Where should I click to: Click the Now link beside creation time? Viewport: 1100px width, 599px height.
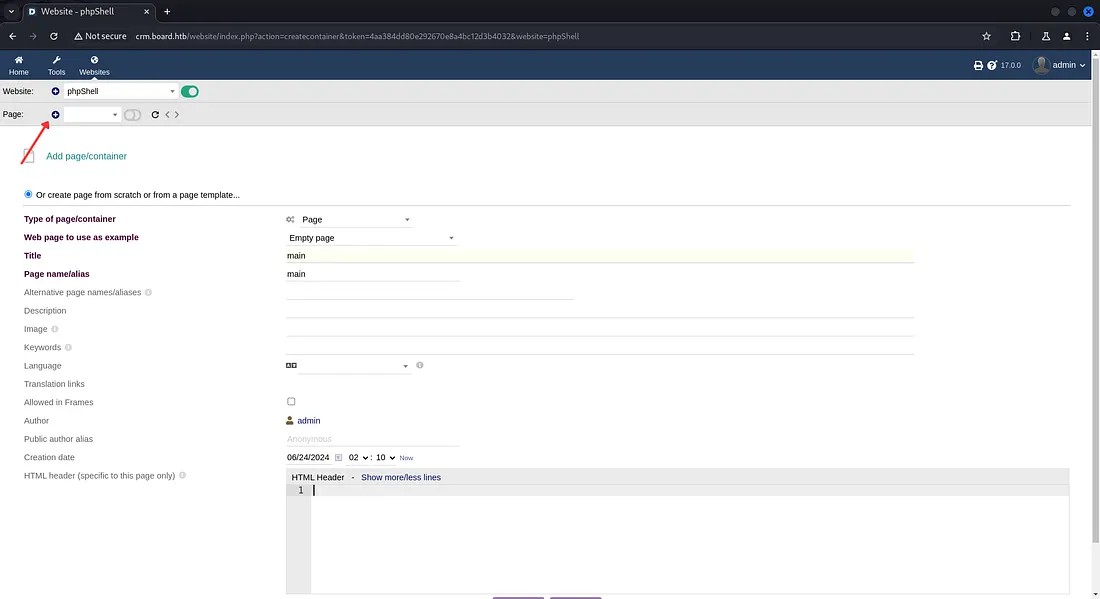pos(406,458)
